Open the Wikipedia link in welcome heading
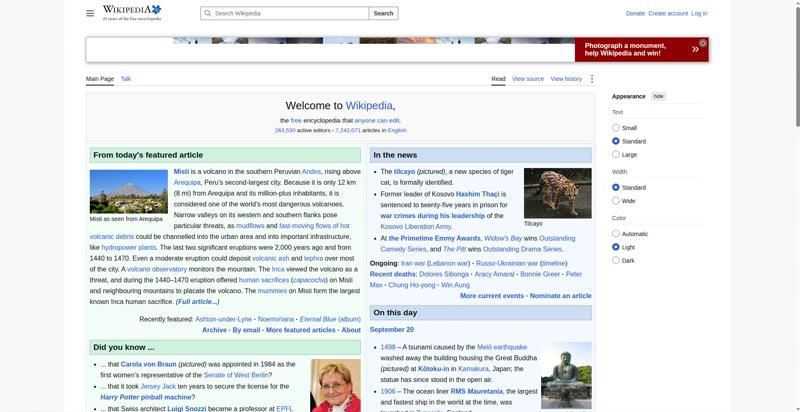Viewport: 800px width, 412px height. 369,106
